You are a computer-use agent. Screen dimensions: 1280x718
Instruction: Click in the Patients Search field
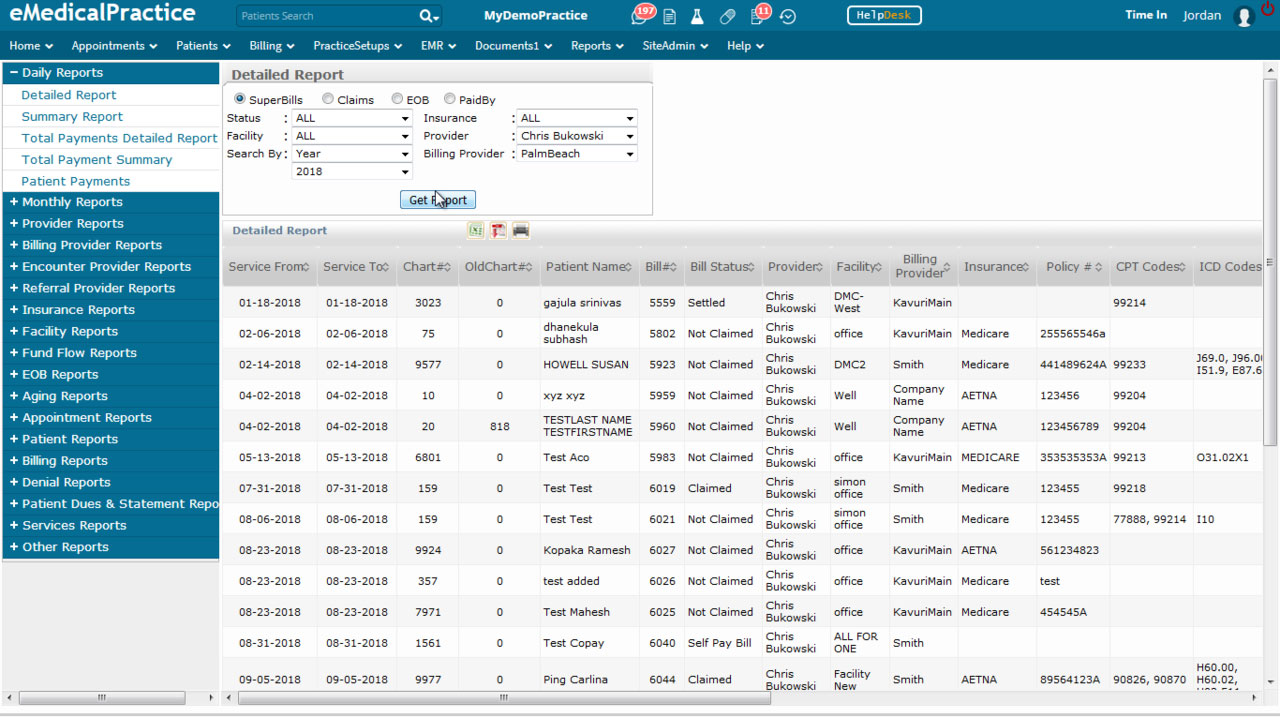[x=328, y=16]
